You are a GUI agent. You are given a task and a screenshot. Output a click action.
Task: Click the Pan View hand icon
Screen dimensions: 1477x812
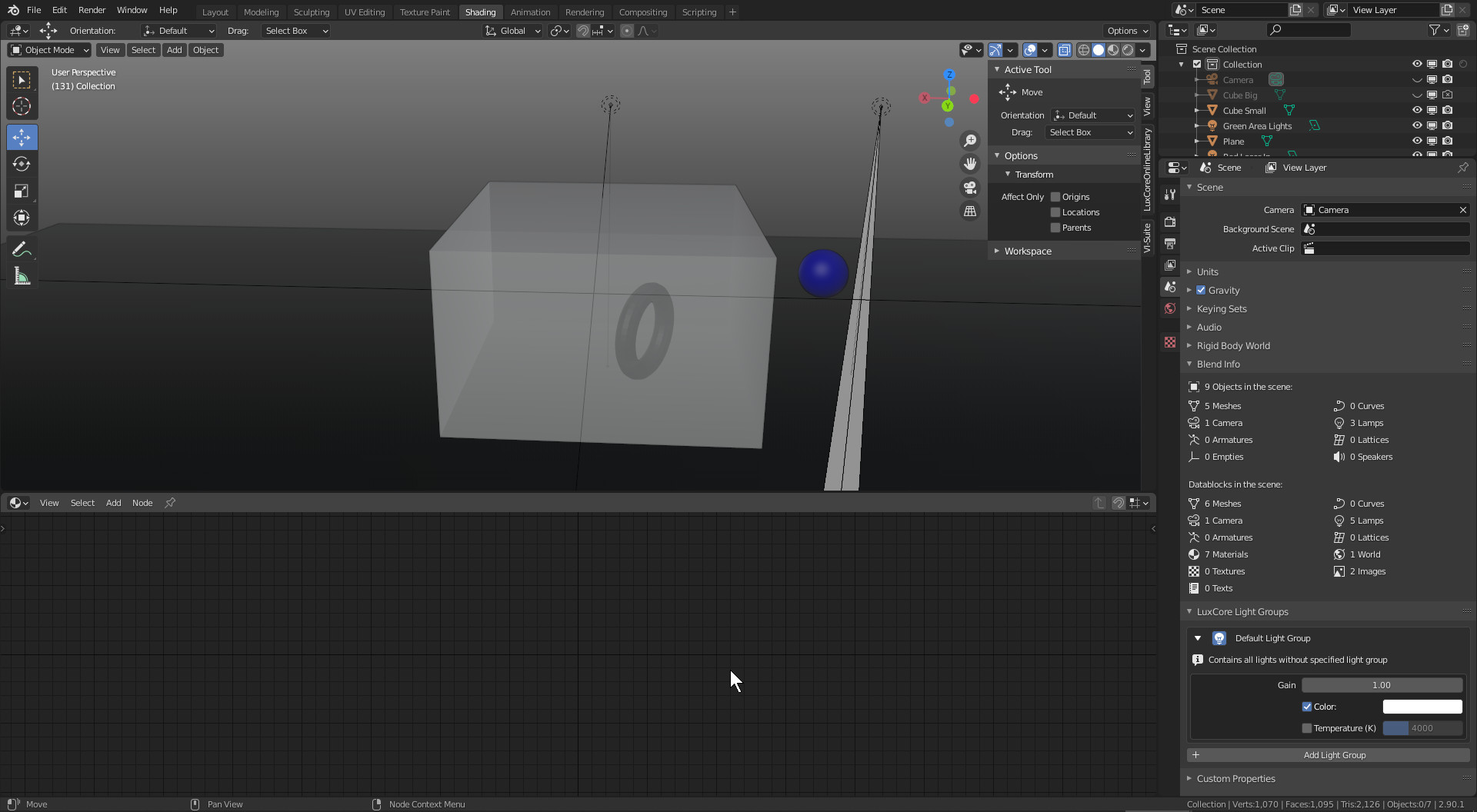coord(970,164)
